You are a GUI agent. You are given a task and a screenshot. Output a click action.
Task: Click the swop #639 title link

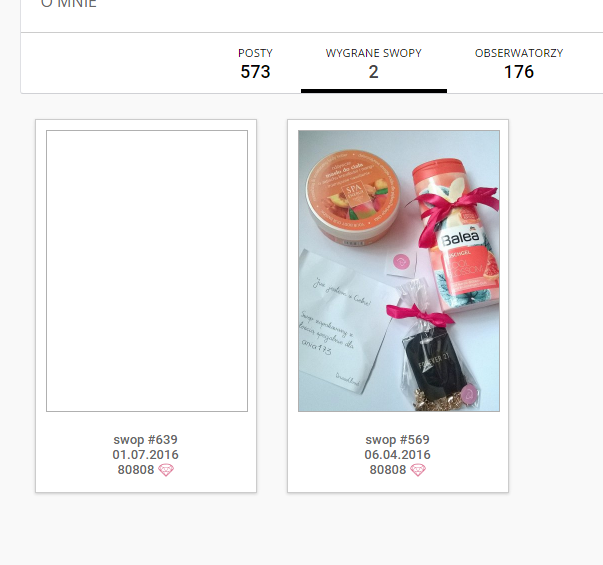click(x=145, y=439)
